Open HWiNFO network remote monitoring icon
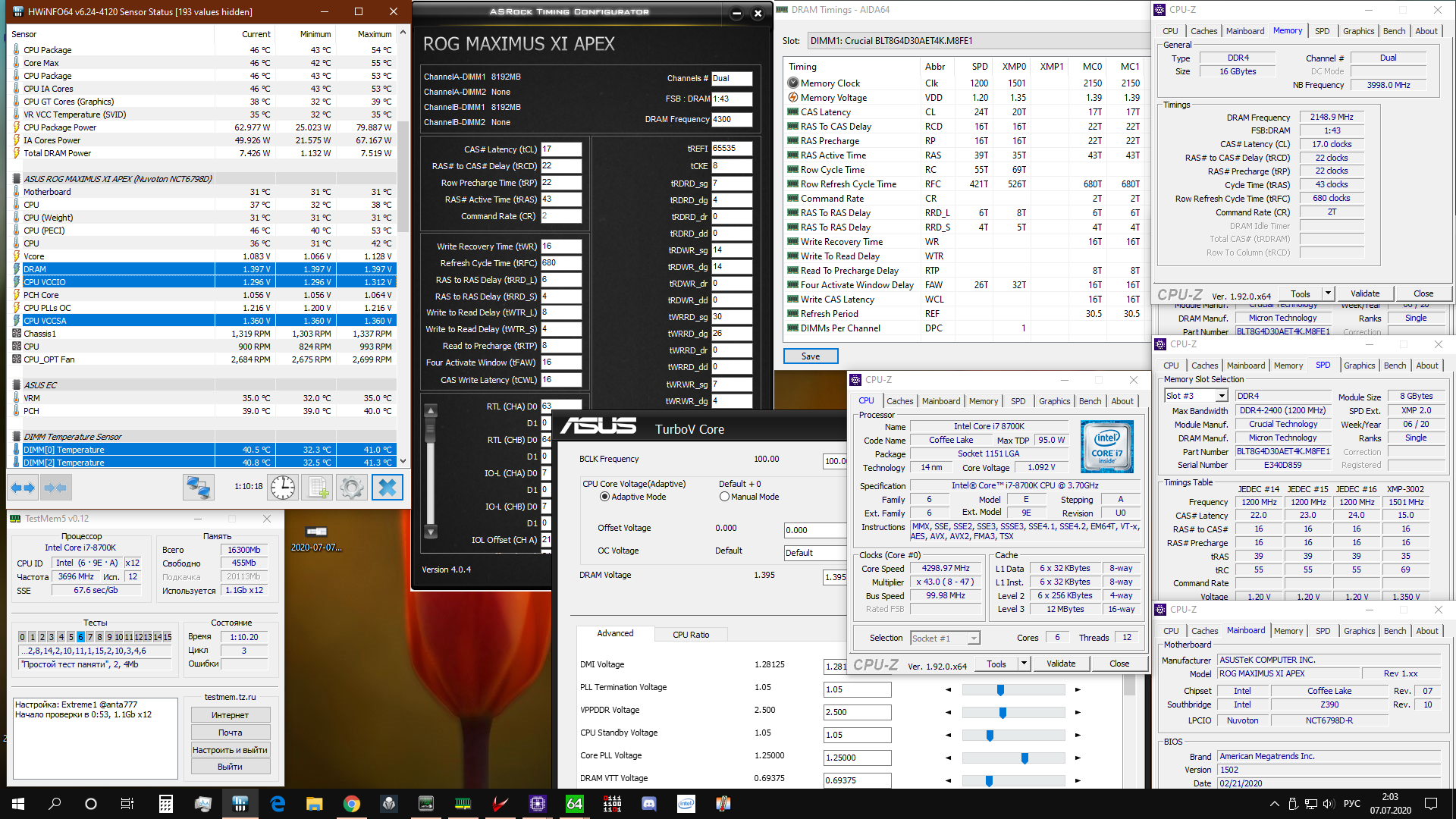 [199, 488]
